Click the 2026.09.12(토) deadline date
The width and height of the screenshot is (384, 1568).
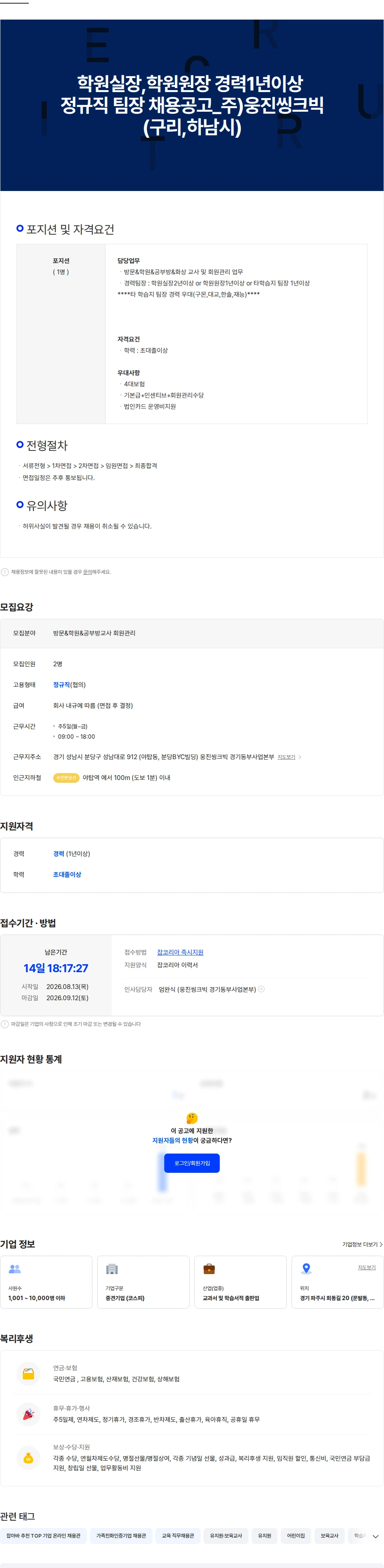click(x=68, y=998)
